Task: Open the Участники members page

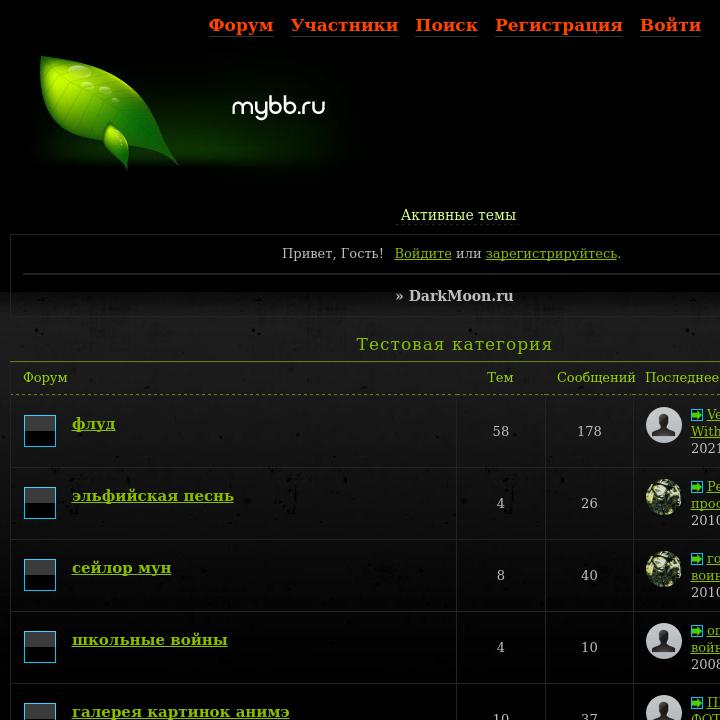Action: click(344, 25)
